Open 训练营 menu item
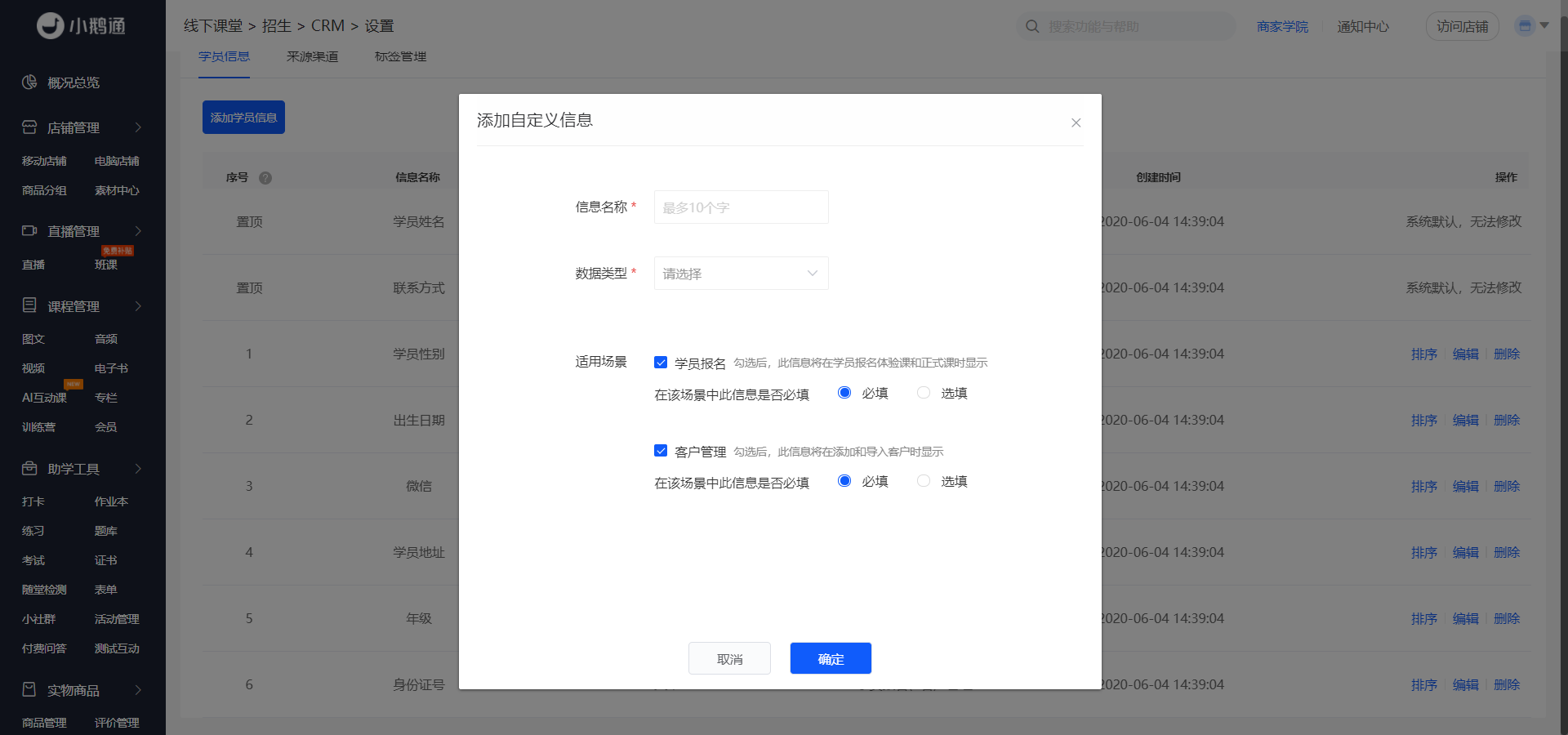 (x=38, y=427)
